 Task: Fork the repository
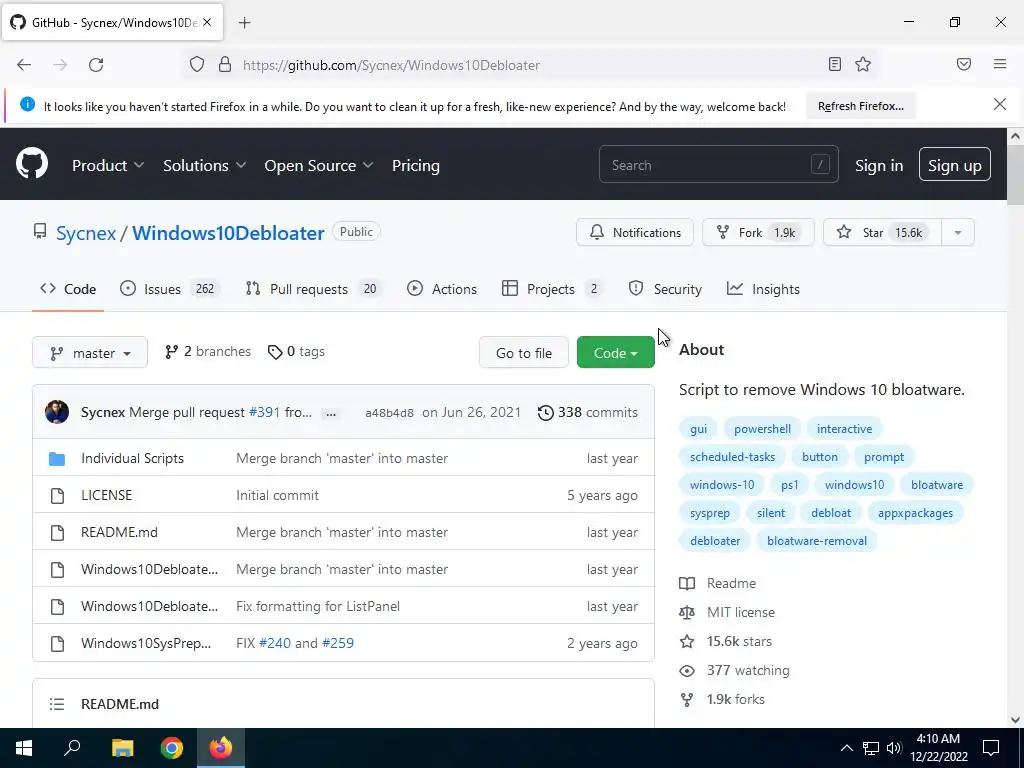click(x=758, y=232)
